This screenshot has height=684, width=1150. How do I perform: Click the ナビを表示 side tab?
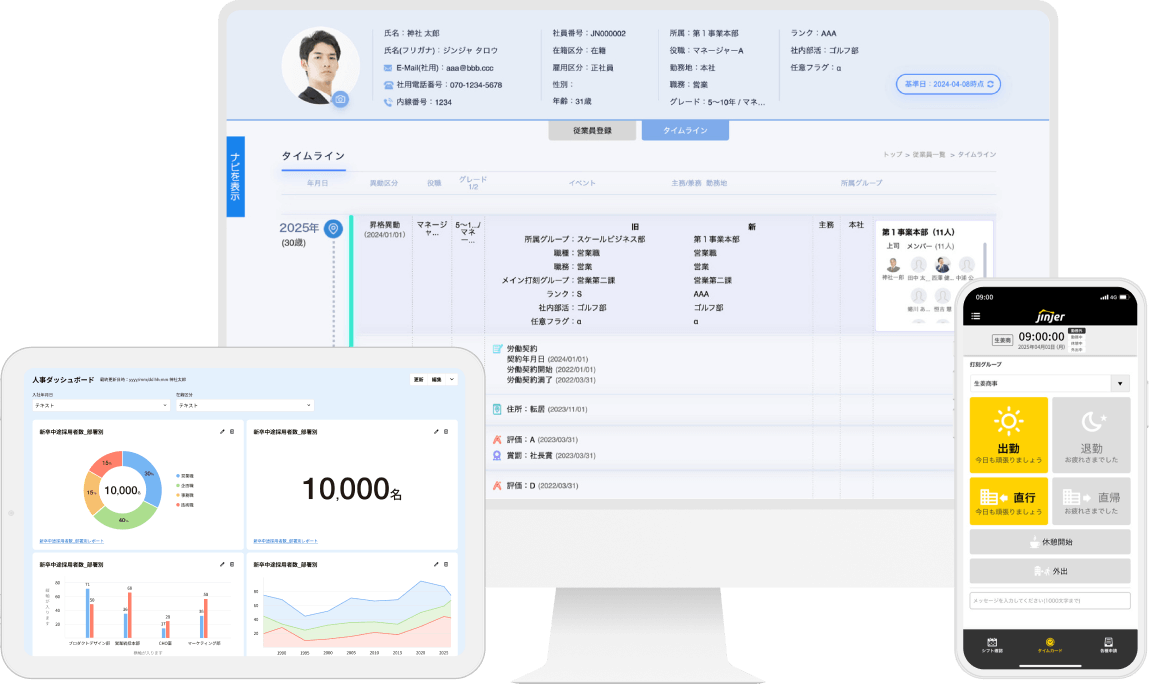point(236,177)
